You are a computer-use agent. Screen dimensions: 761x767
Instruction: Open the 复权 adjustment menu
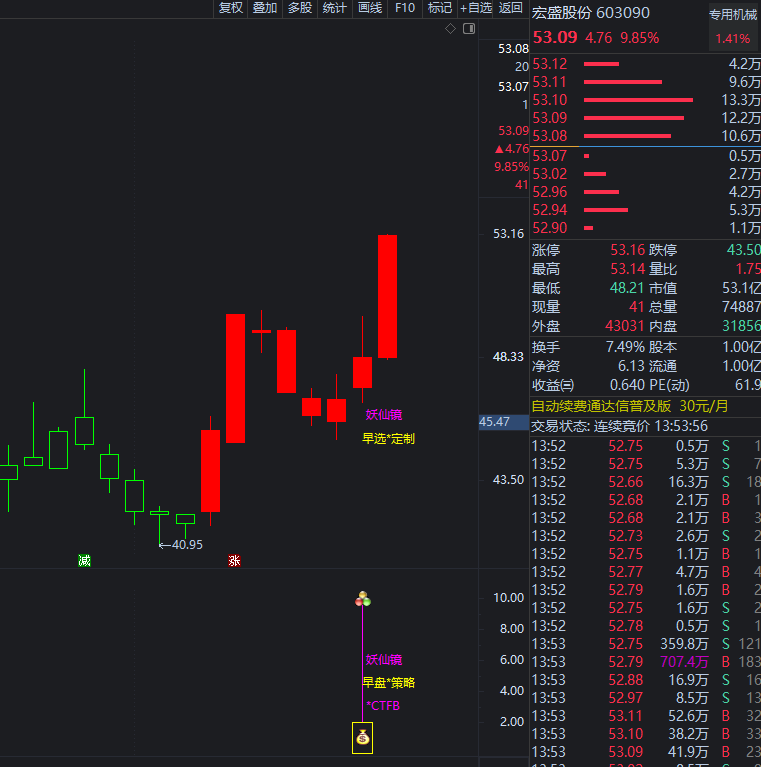[x=230, y=8]
